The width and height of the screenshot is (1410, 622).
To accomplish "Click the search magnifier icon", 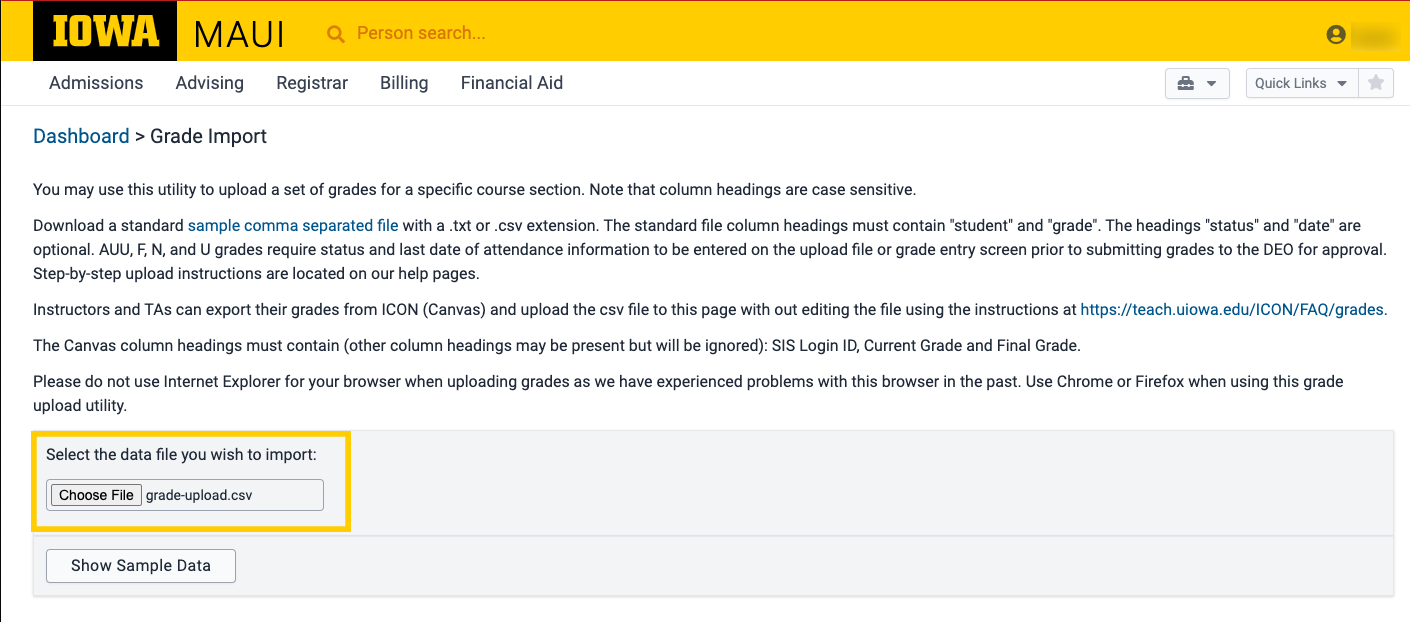I will coord(336,34).
